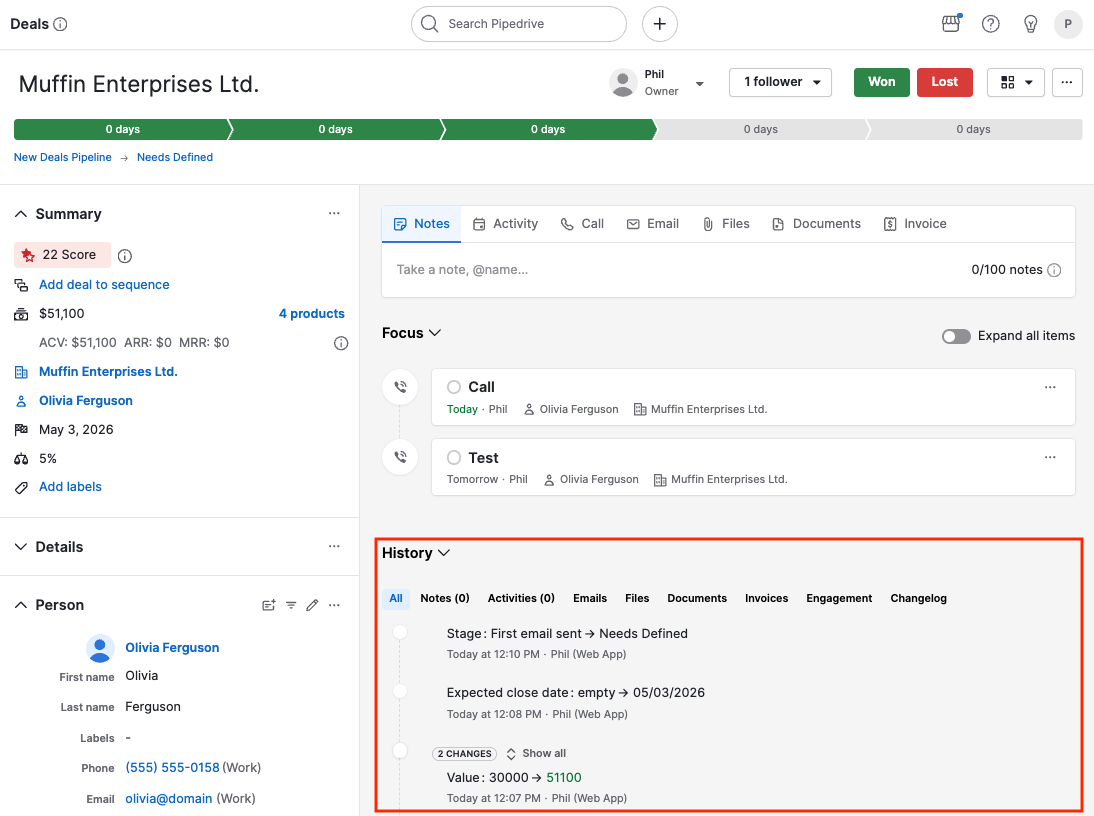Click the fourth pipeline stage segment
Image resolution: width=1094 pixels, height=816 pixels.
tap(760, 130)
